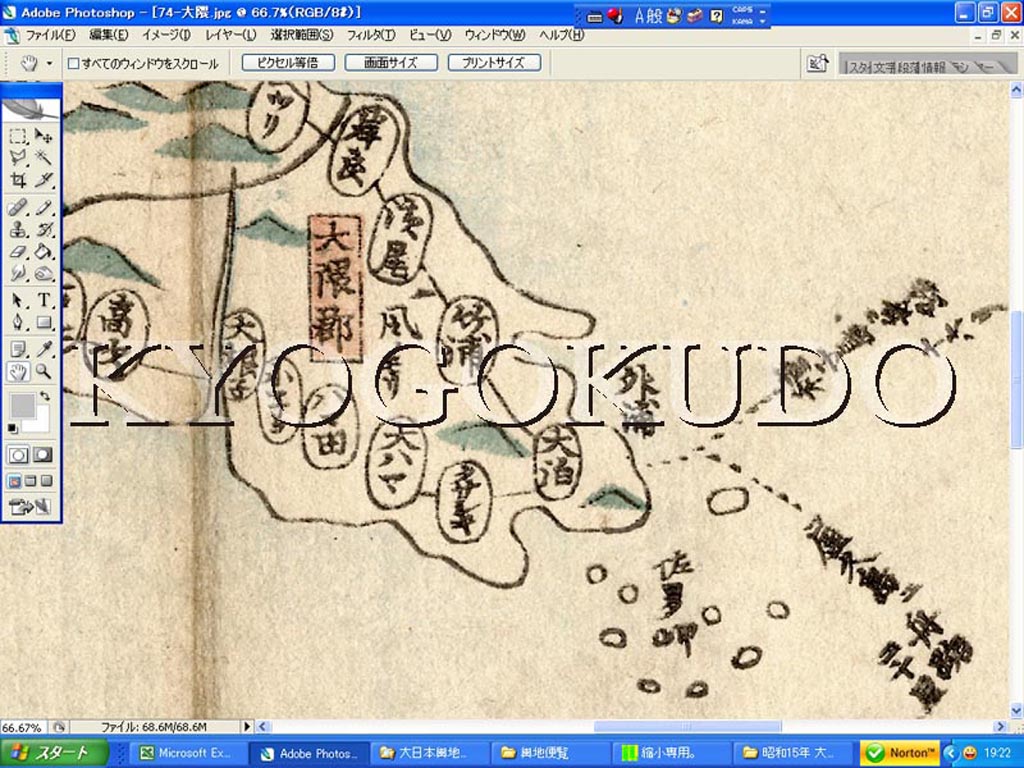
Task: Select the Rectangle shape tool
Action: click(x=43, y=322)
